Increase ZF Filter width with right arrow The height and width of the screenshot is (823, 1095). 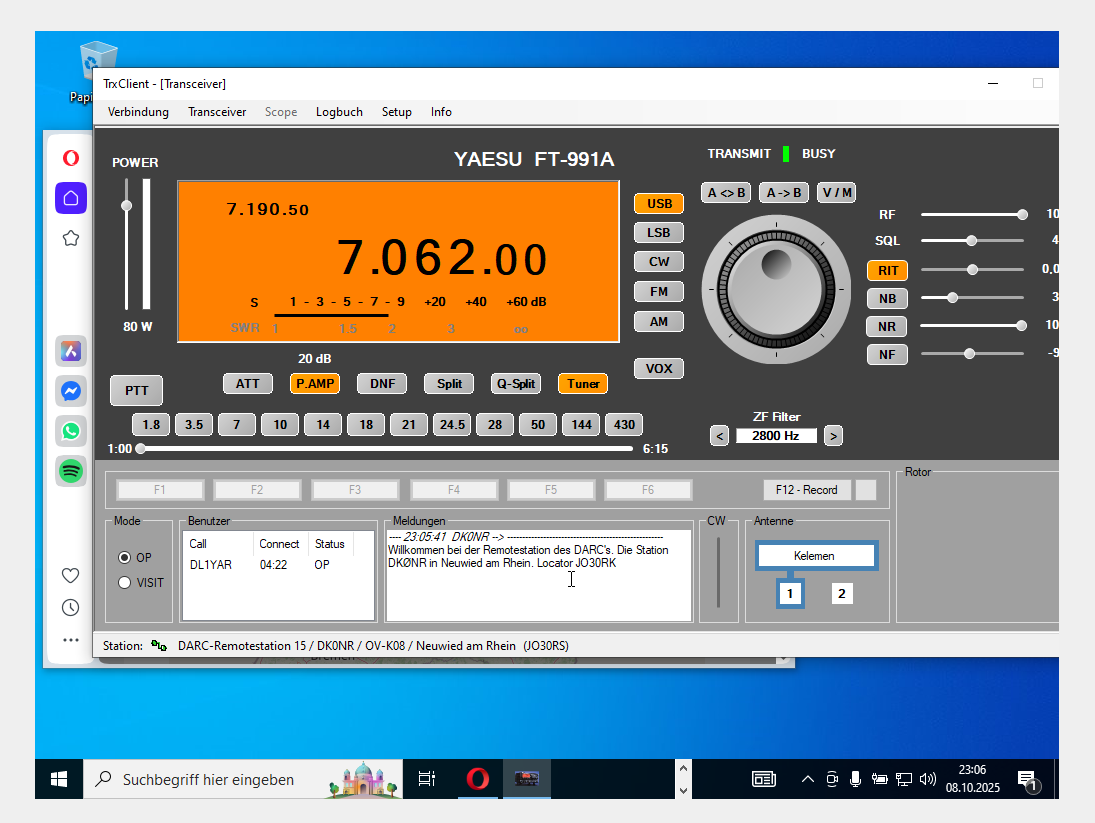[x=833, y=435]
